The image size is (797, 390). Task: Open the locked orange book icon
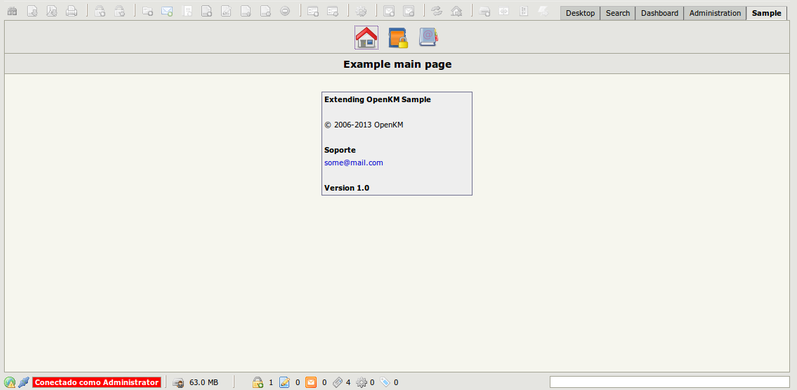click(398, 38)
